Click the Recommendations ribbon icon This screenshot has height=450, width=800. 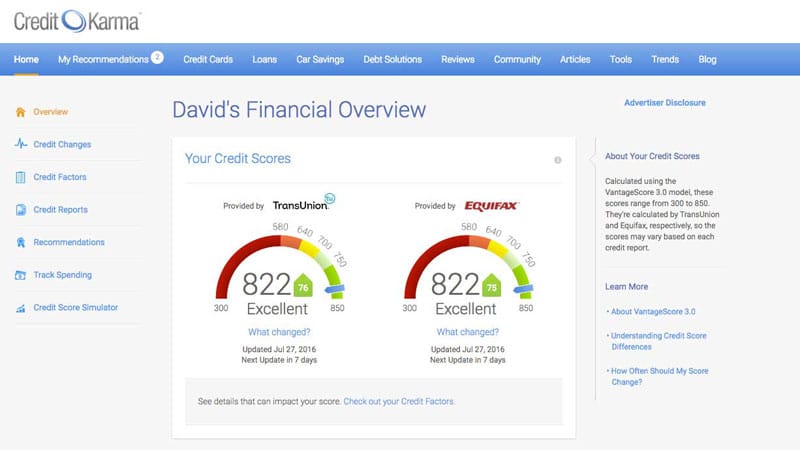[21, 242]
